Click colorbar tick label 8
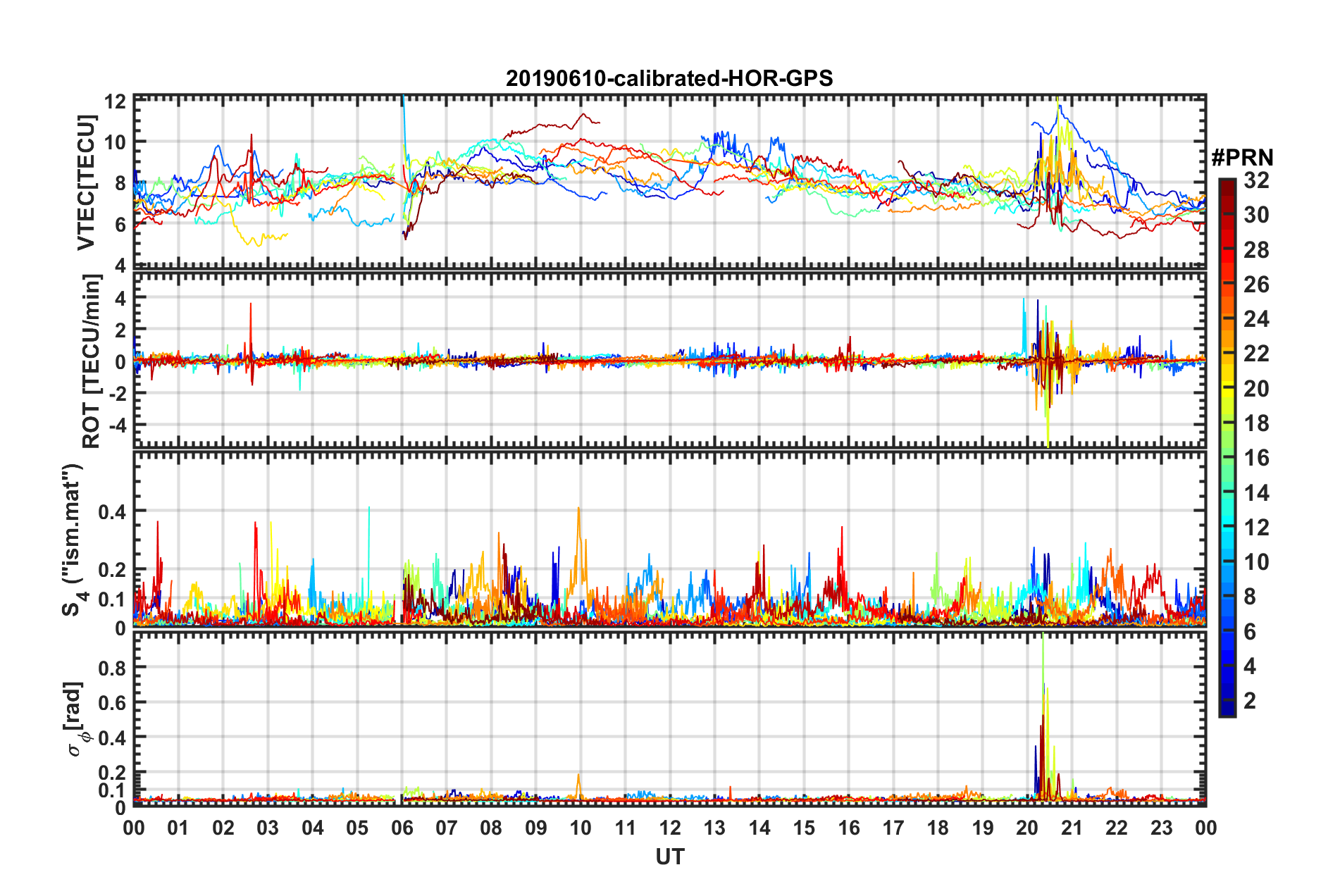 pyautogui.click(x=1250, y=597)
